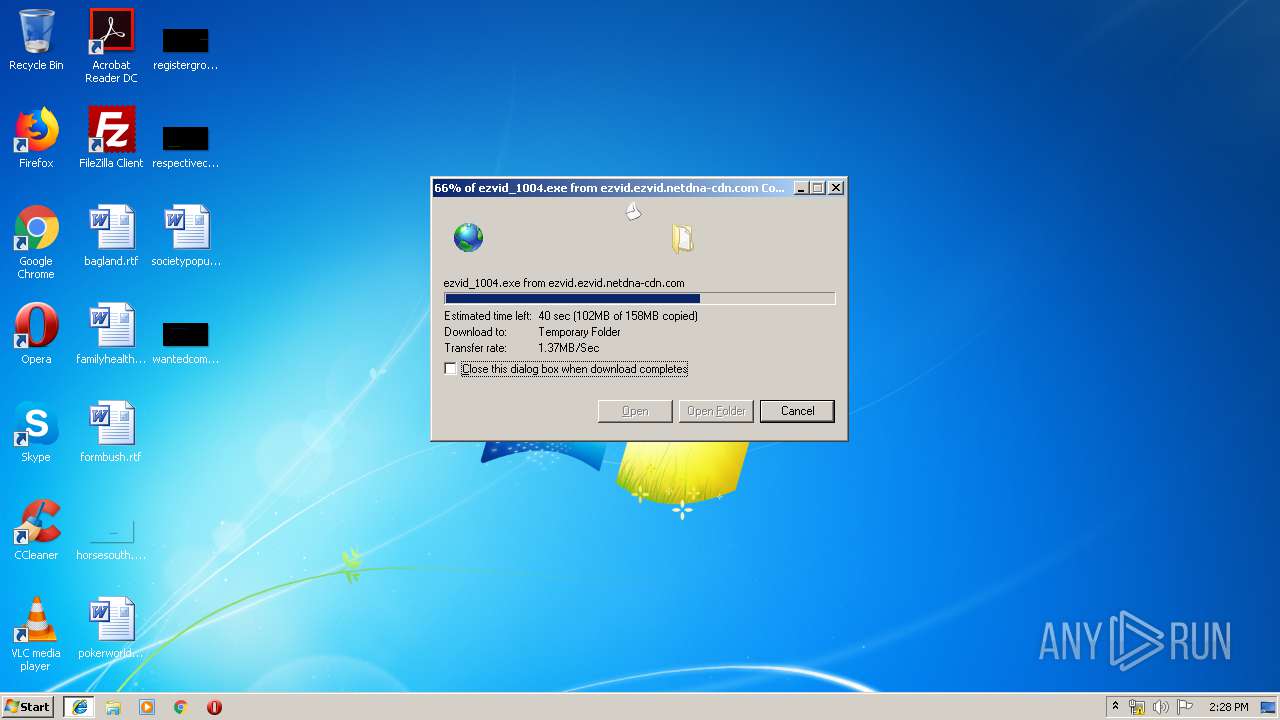Cancel the ezvid_1004.exe download

click(797, 411)
